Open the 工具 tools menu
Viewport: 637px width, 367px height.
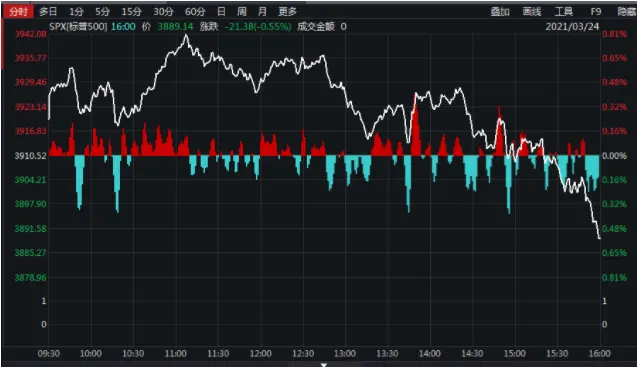[x=563, y=12]
